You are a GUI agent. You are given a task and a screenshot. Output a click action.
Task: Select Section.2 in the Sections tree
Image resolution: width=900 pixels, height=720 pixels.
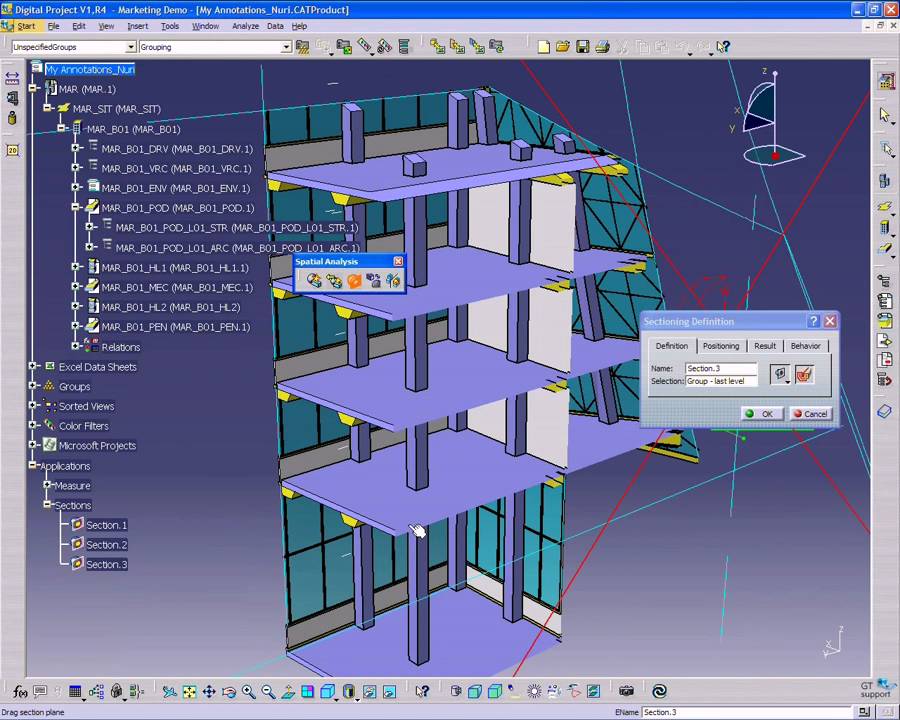tap(106, 544)
